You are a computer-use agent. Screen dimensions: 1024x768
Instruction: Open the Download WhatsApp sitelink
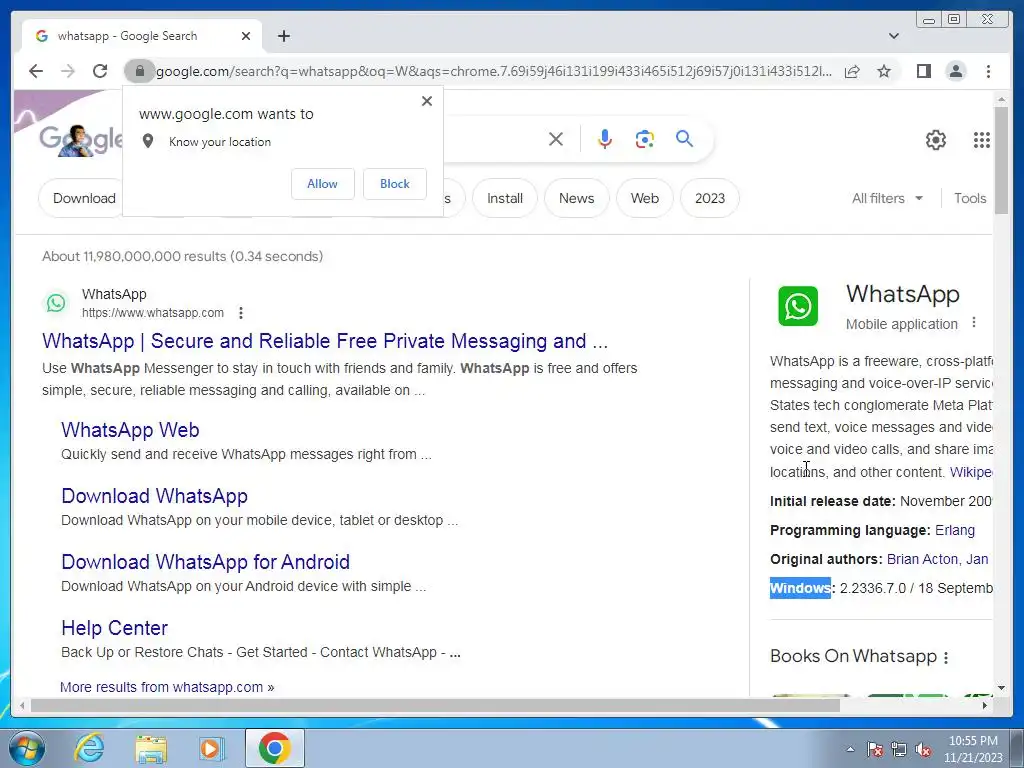click(154, 496)
